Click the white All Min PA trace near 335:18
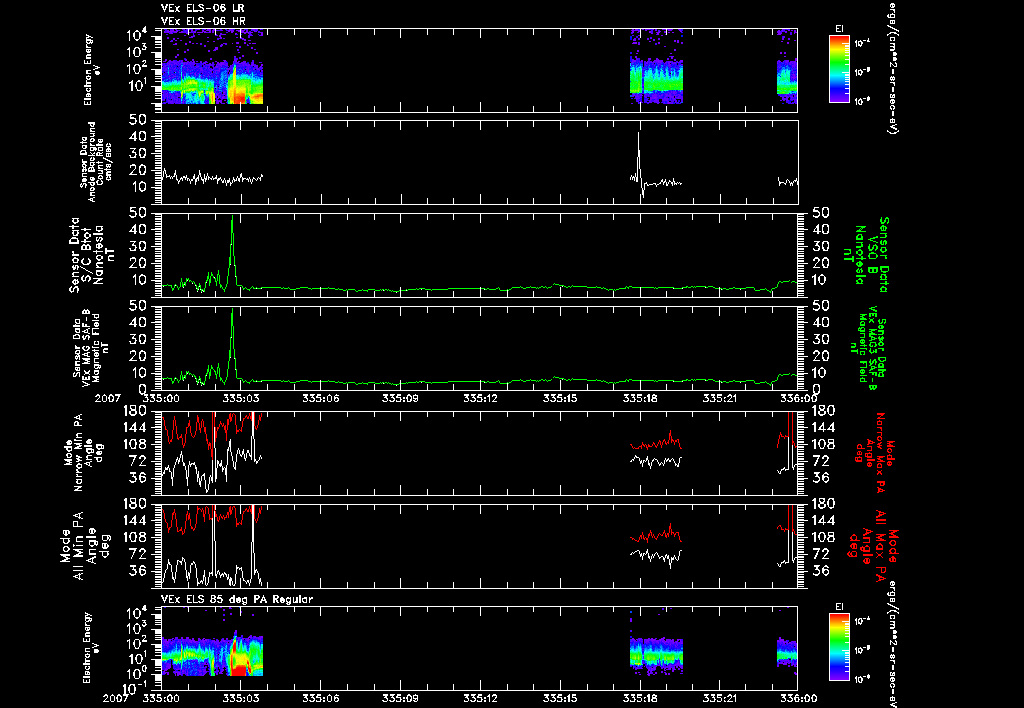This screenshot has height=708, width=1024. pos(656,556)
